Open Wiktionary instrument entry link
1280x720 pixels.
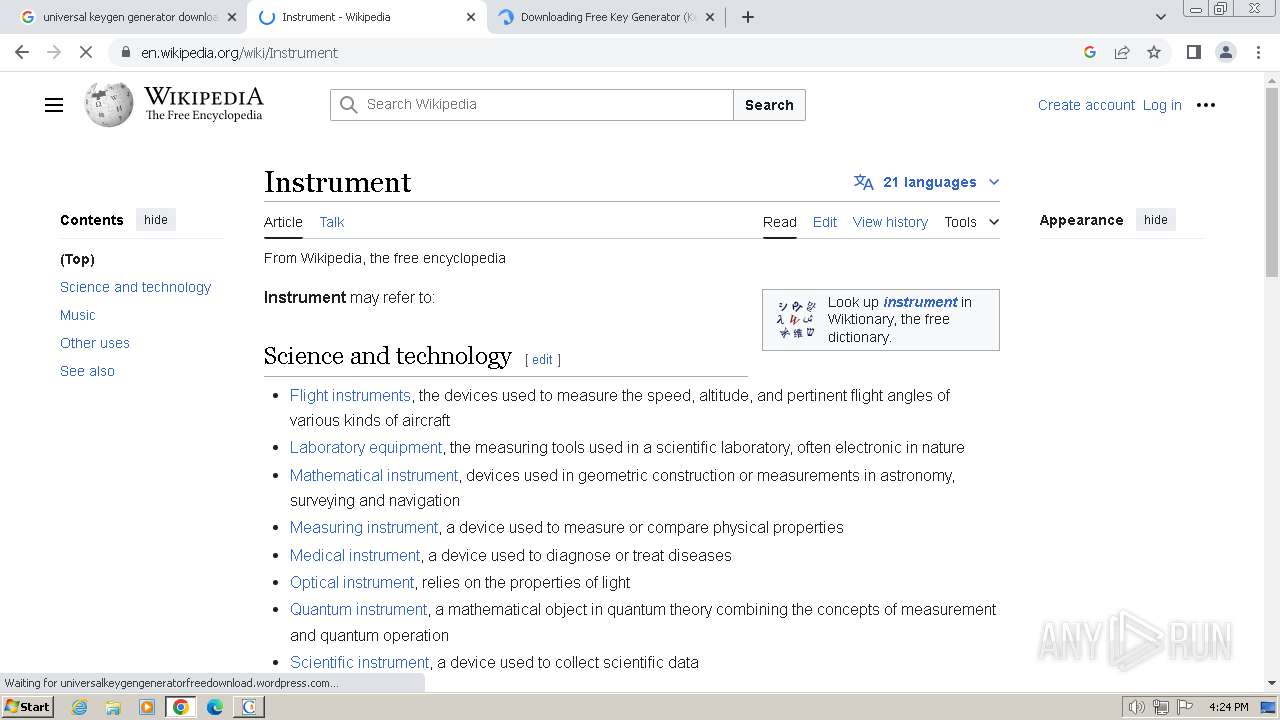pos(920,302)
